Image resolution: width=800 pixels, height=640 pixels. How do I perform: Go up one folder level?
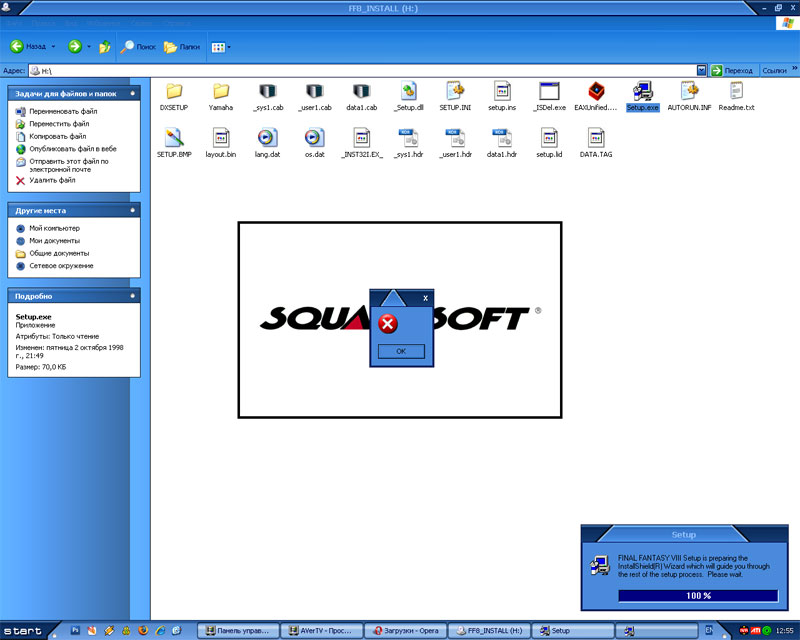[x=105, y=46]
